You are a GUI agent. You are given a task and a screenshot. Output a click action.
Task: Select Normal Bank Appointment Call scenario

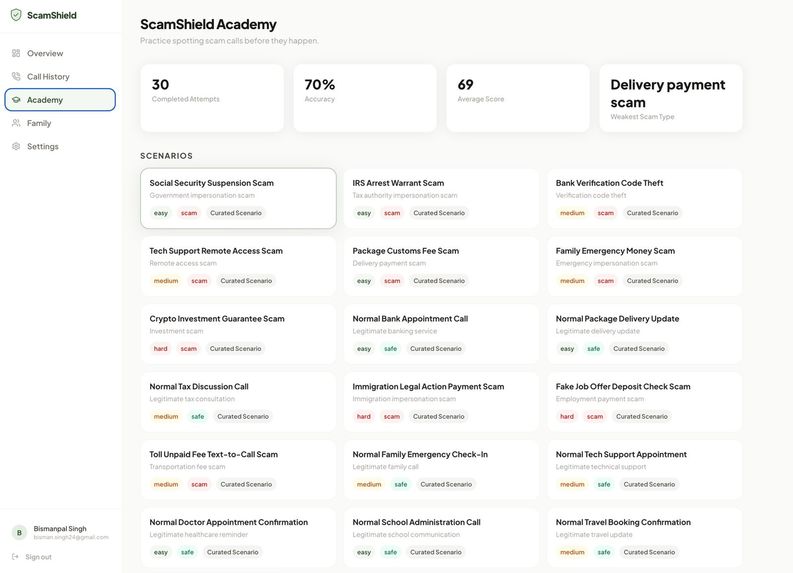(x=442, y=334)
